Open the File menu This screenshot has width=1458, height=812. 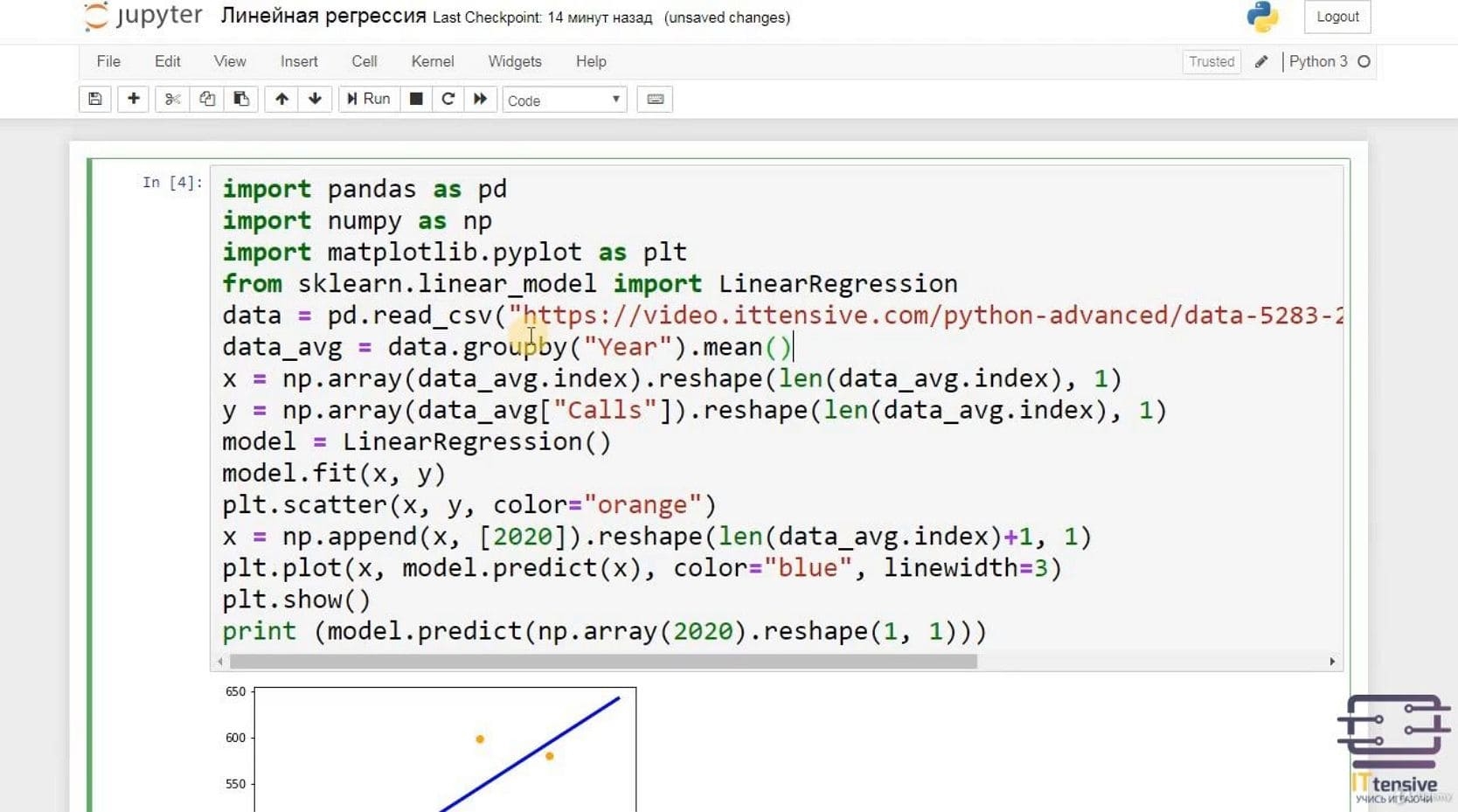(108, 62)
